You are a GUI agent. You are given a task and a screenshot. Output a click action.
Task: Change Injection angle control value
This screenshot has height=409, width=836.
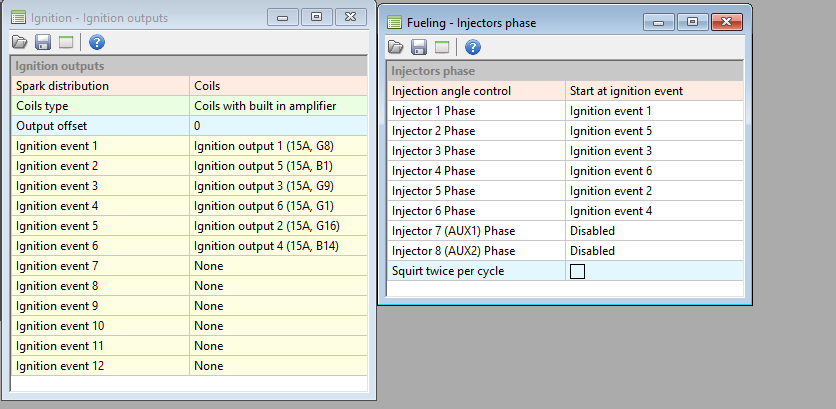pyautogui.click(x=654, y=91)
